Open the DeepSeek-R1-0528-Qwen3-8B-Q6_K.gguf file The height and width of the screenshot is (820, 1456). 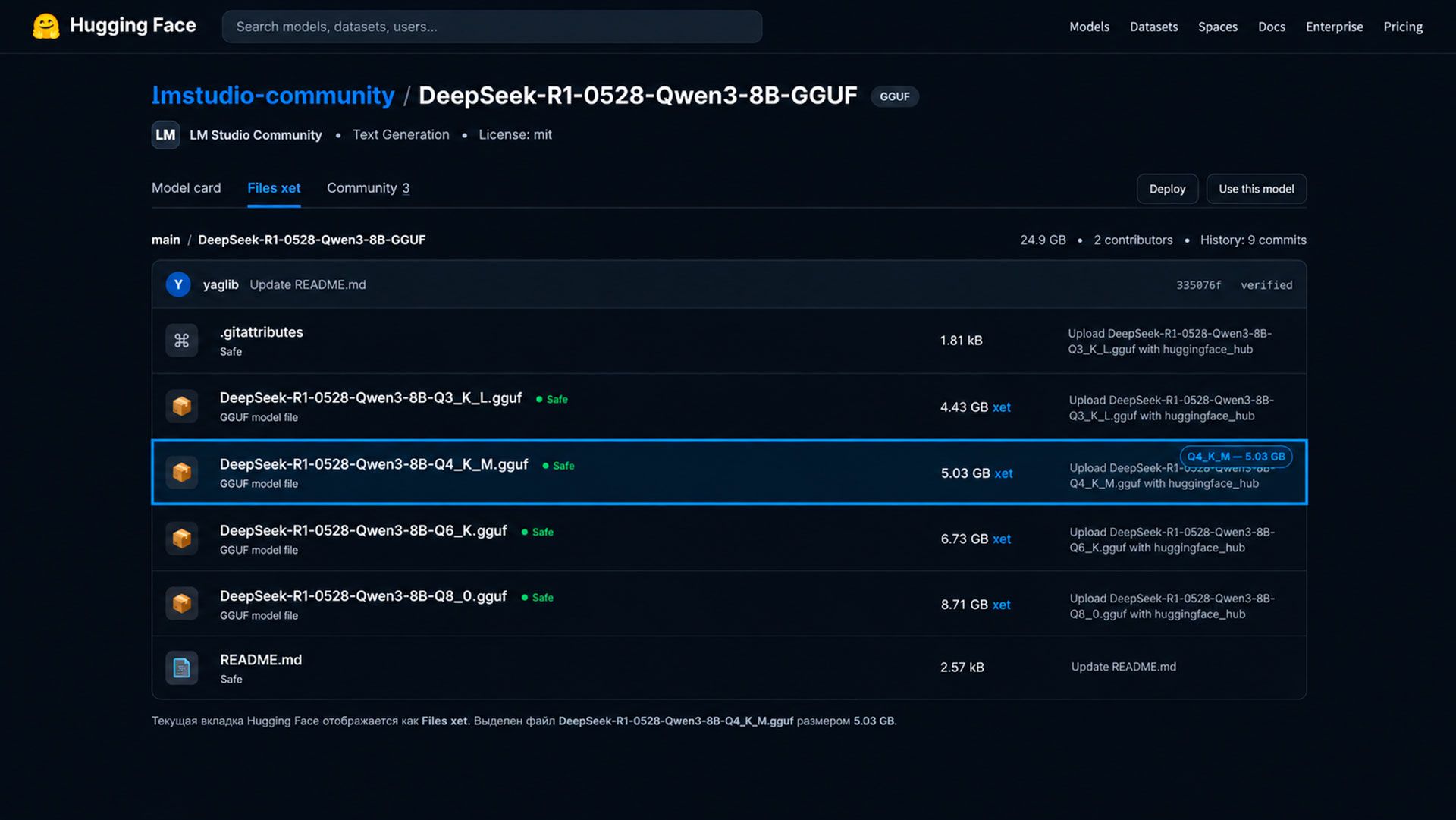pos(363,531)
